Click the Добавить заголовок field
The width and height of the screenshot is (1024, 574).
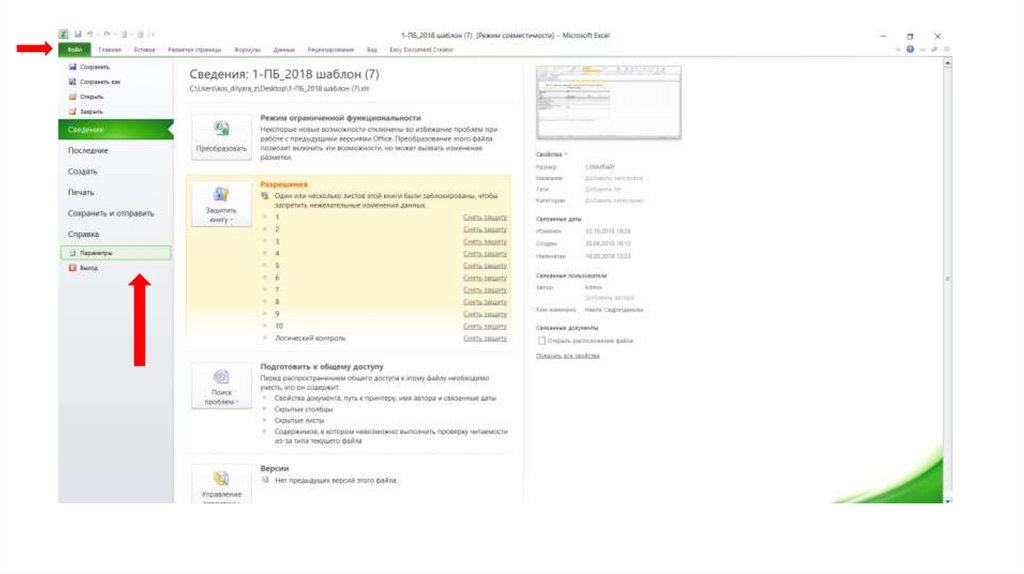(614, 178)
